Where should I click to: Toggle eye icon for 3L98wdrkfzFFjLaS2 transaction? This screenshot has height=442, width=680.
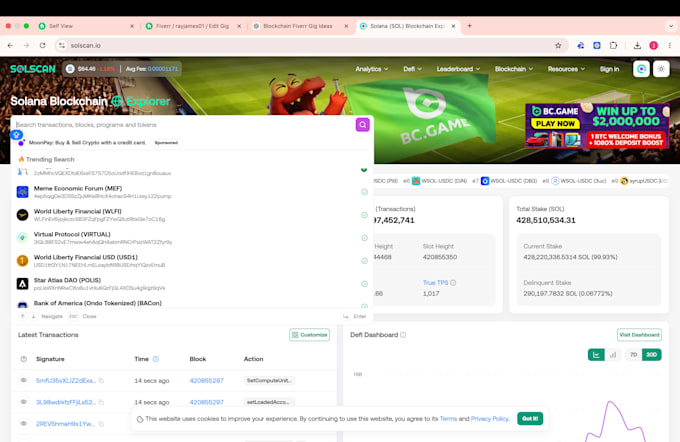coord(23,402)
